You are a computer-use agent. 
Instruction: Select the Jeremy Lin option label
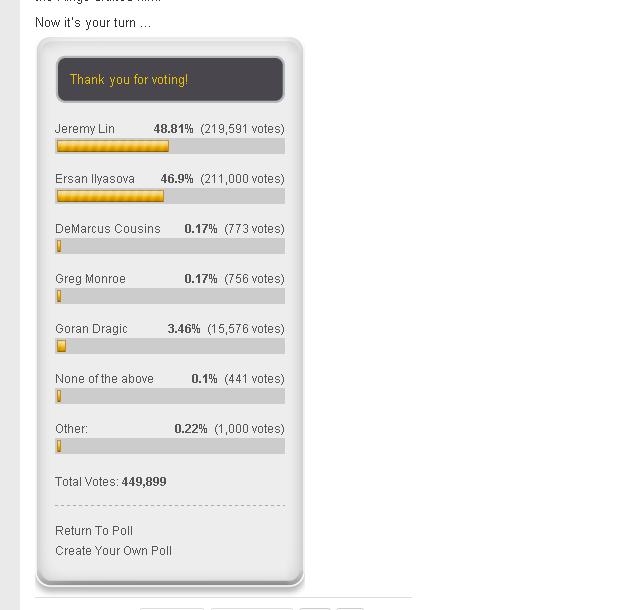click(85, 129)
